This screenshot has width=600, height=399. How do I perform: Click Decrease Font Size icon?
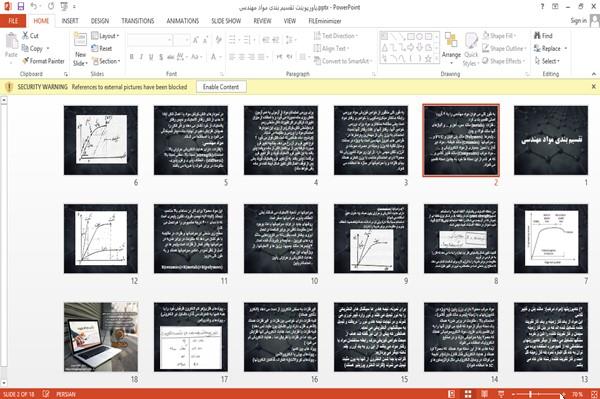(x=205, y=40)
